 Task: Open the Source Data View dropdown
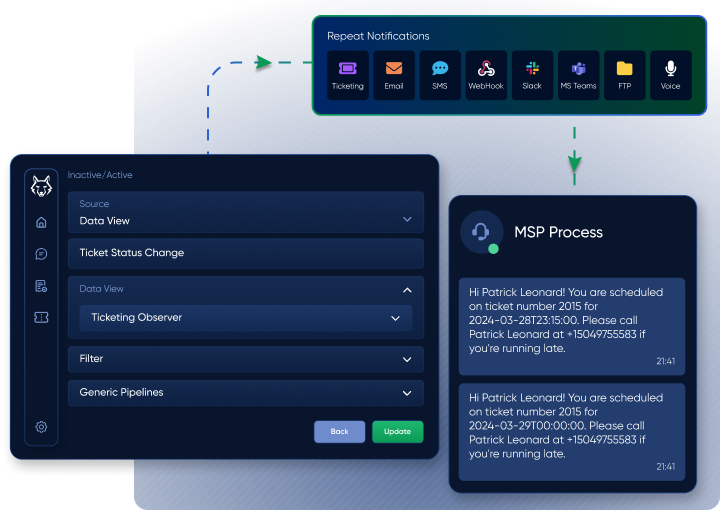245,213
